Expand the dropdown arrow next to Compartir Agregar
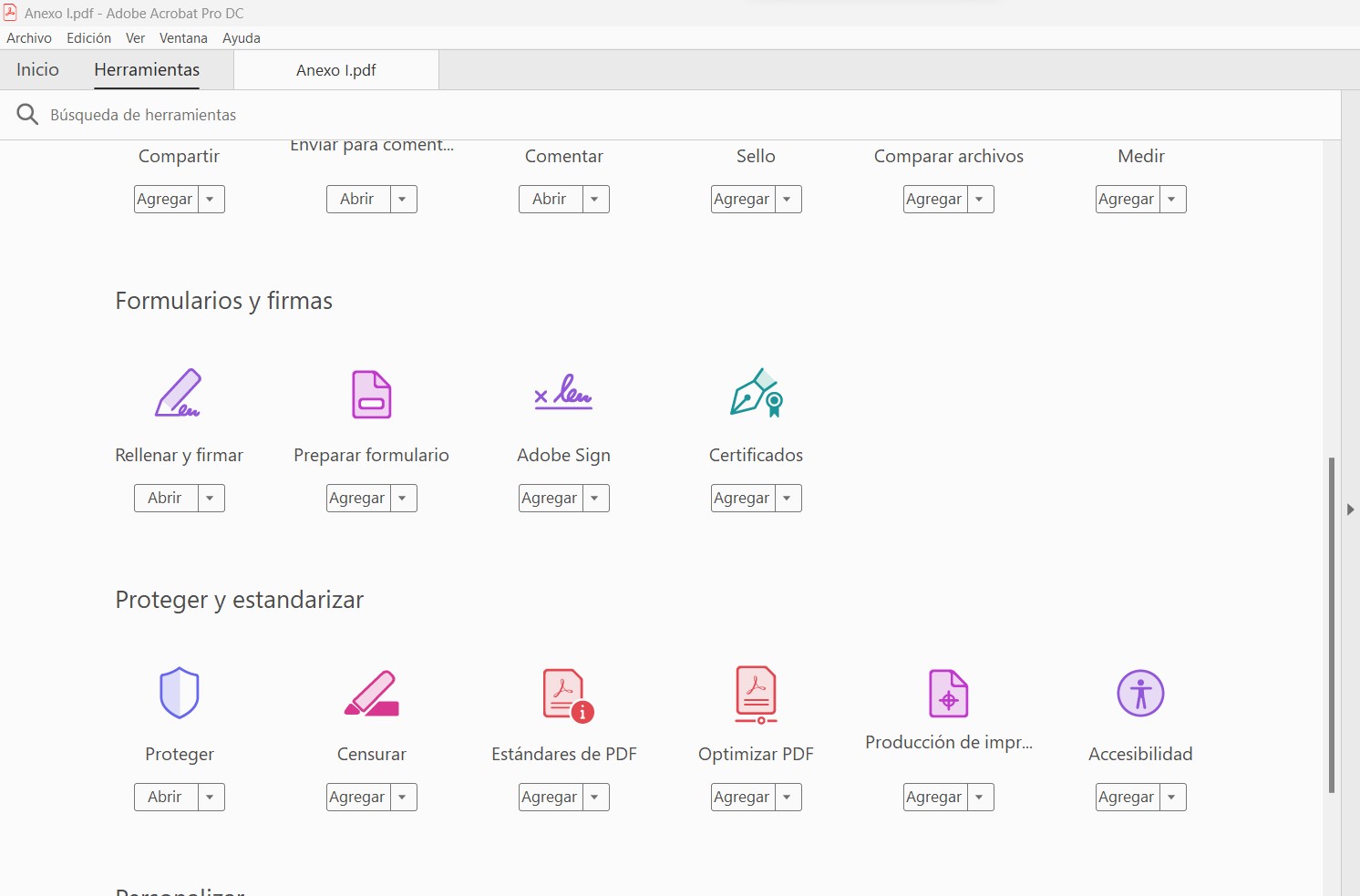The height and width of the screenshot is (896, 1360). pos(211,200)
